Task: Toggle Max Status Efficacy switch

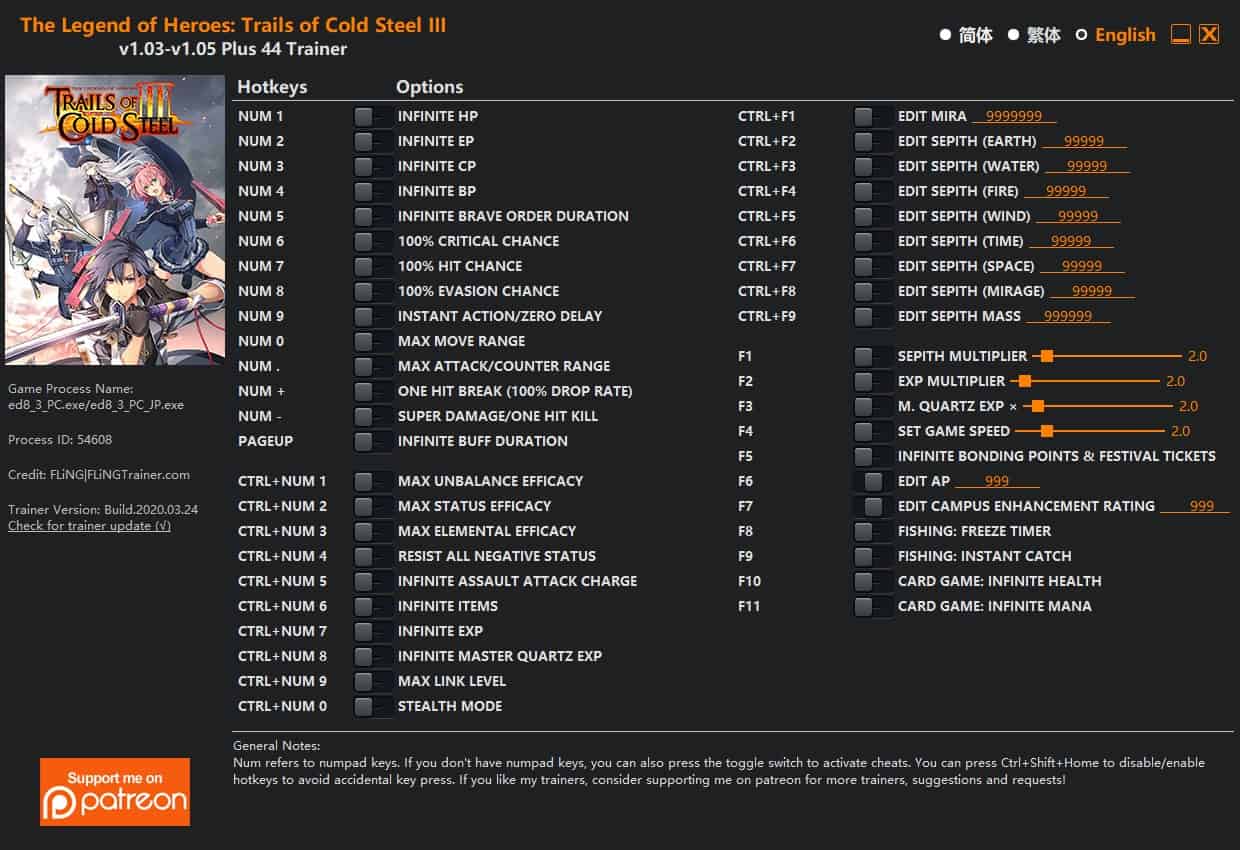Action: tap(373, 507)
